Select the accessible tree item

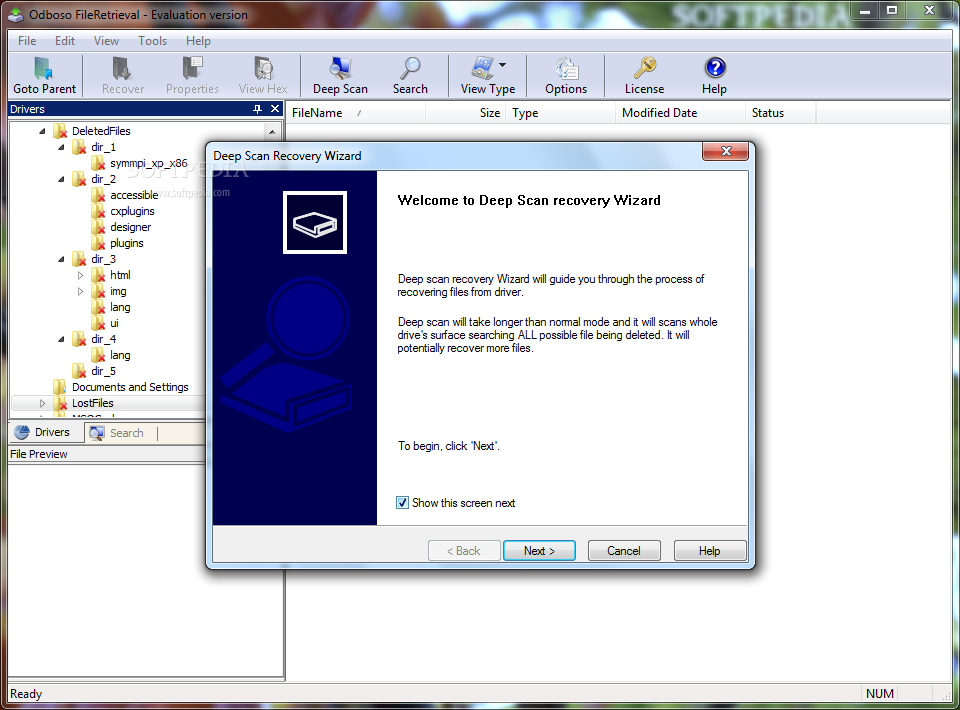tap(134, 195)
